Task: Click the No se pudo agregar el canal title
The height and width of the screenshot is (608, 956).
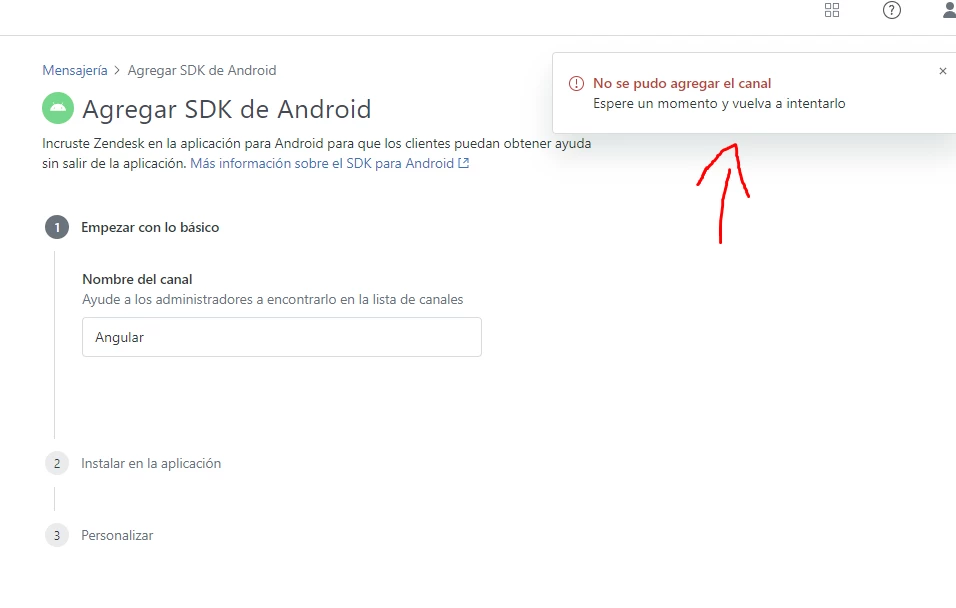Action: (x=682, y=84)
